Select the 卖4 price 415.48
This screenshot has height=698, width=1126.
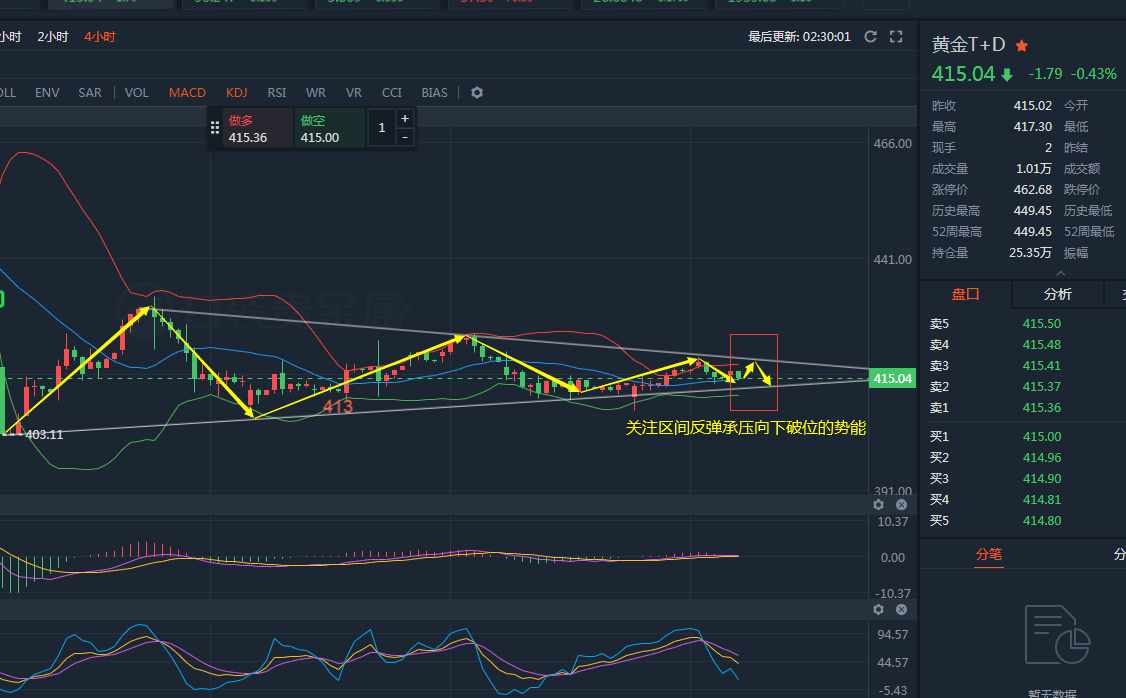click(1041, 345)
